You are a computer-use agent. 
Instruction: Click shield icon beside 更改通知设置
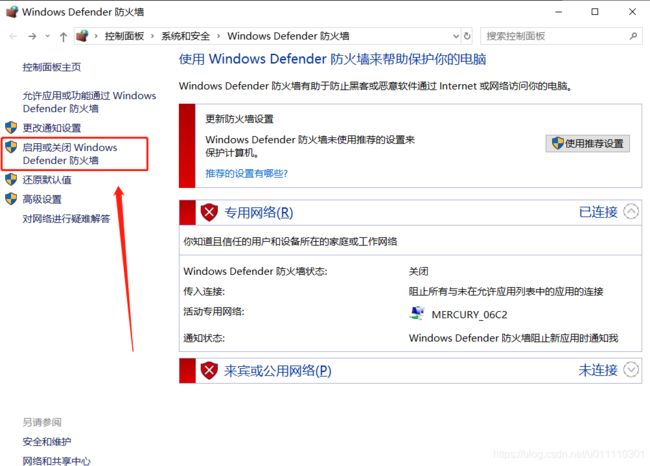click(x=11, y=127)
